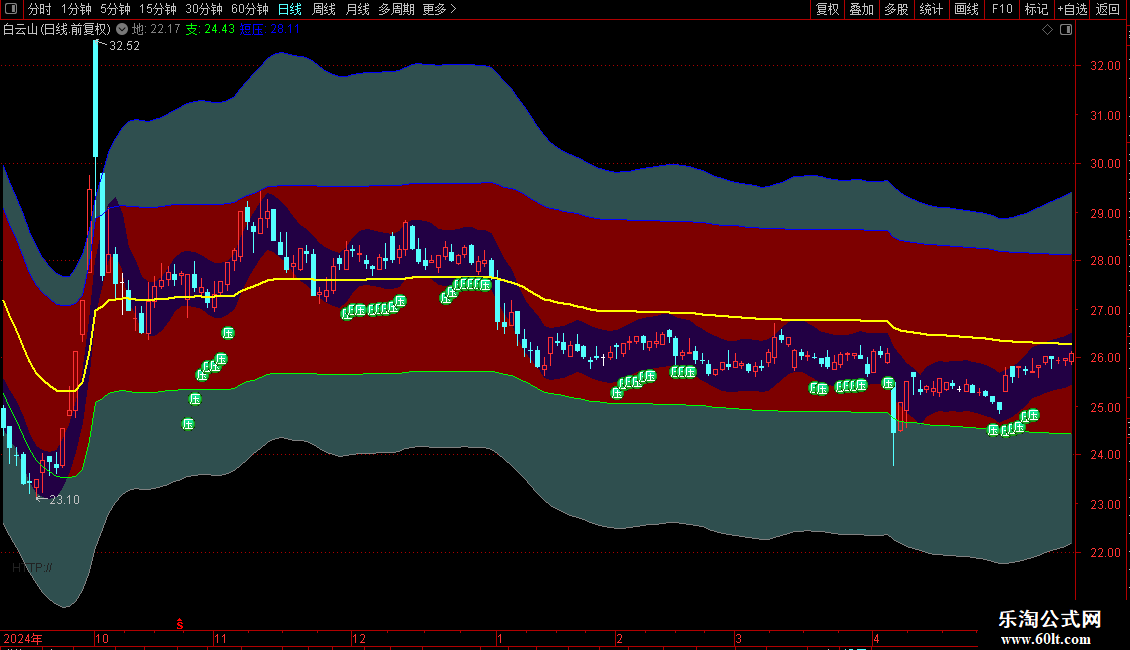Click the 23.10 low price label
This screenshot has width=1130, height=650.
point(64,499)
